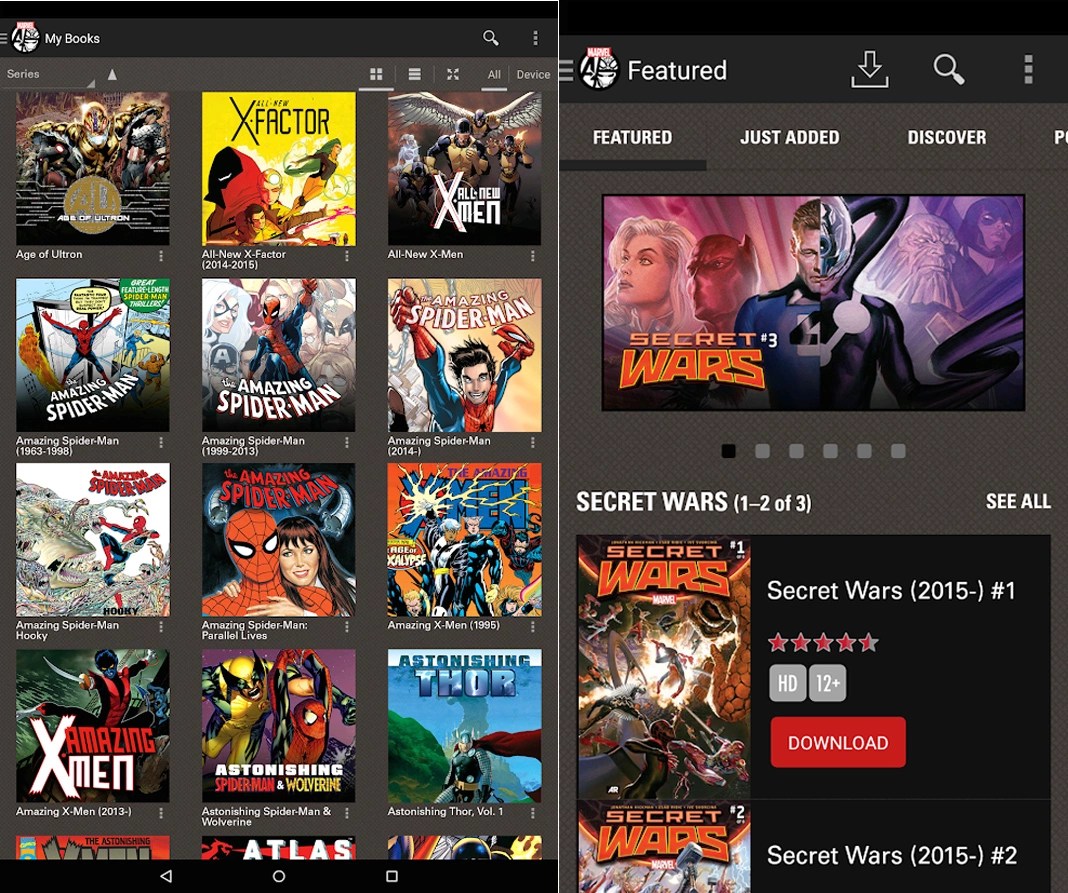Show Device-only books filter
Screen dimensions: 1068x893
533,75
